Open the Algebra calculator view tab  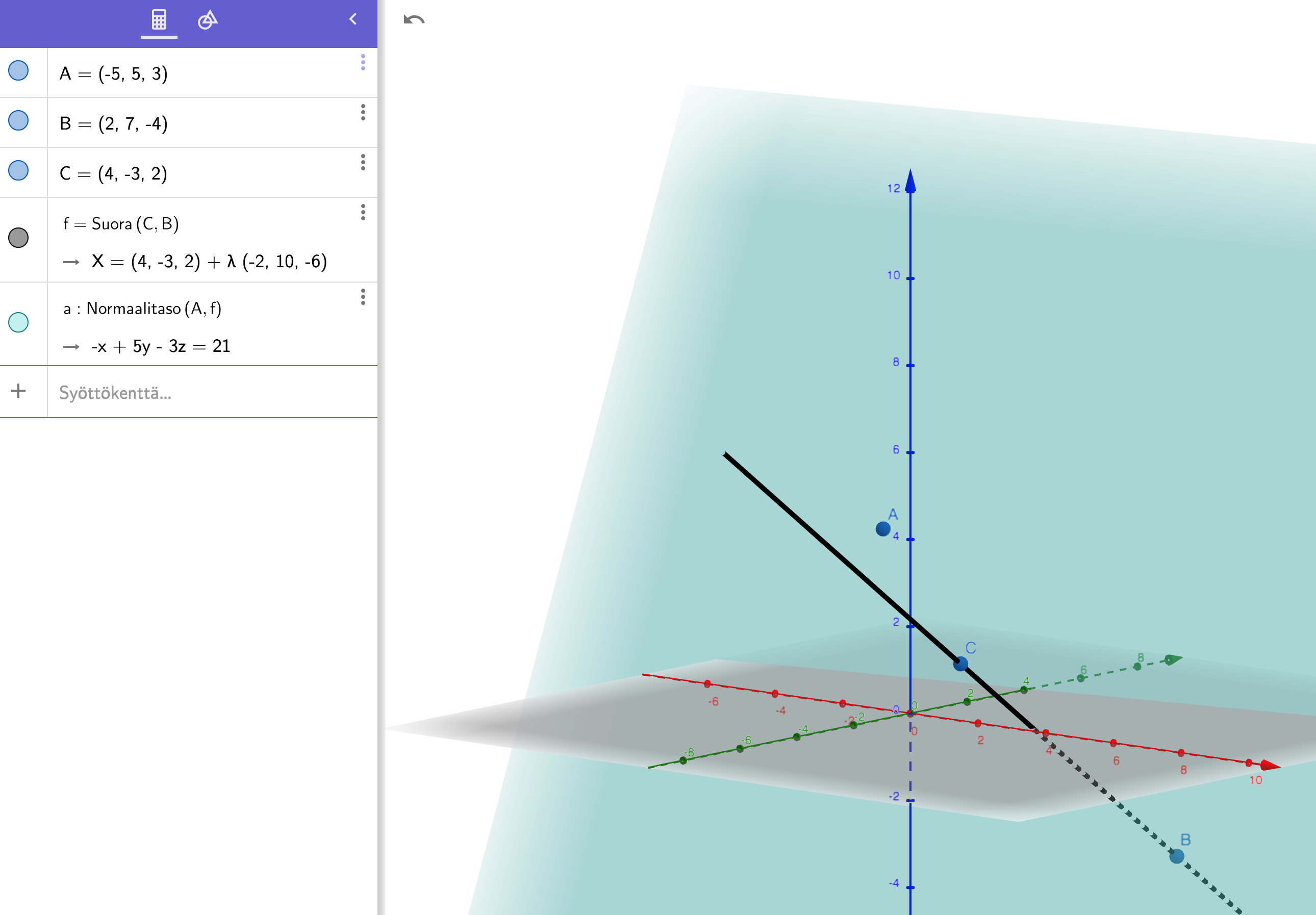(159, 20)
